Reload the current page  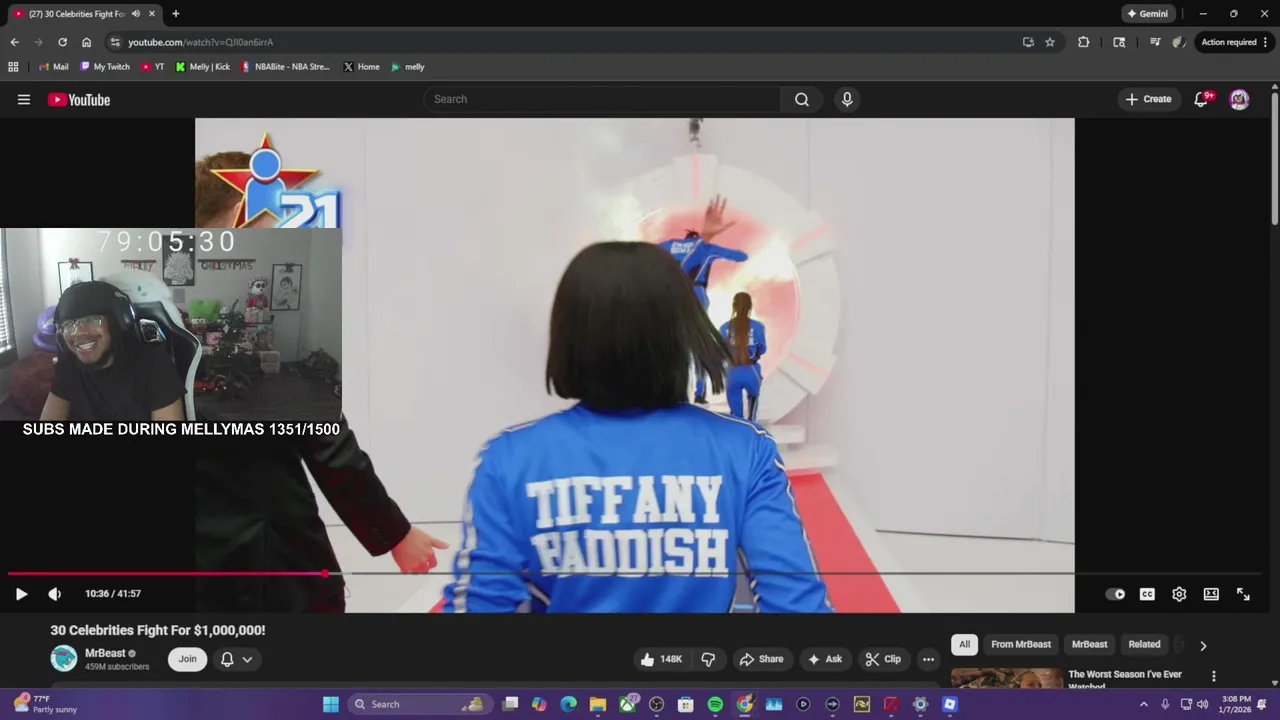coord(62,42)
